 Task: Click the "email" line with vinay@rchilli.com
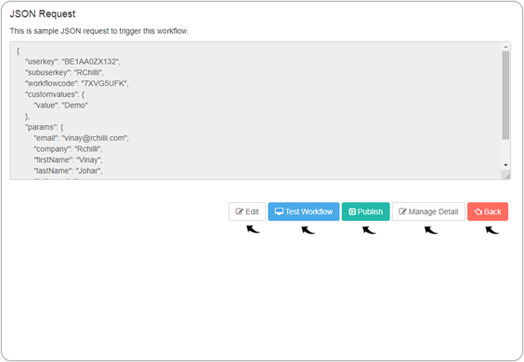pos(81,138)
